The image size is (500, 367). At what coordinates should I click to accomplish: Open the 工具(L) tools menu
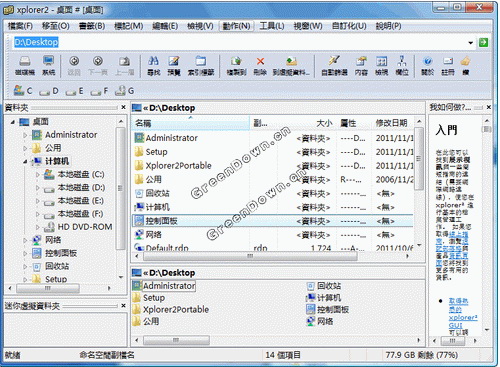[x=272, y=26]
